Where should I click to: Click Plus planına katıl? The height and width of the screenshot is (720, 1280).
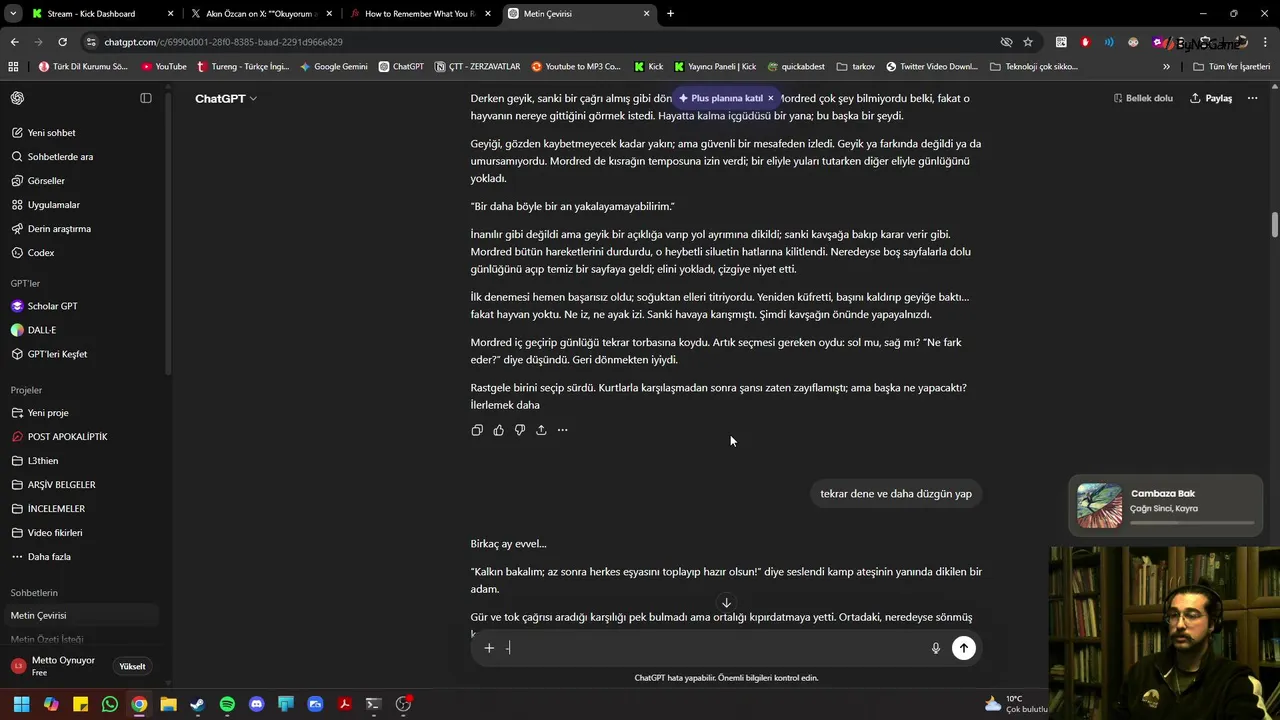tap(720, 98)
